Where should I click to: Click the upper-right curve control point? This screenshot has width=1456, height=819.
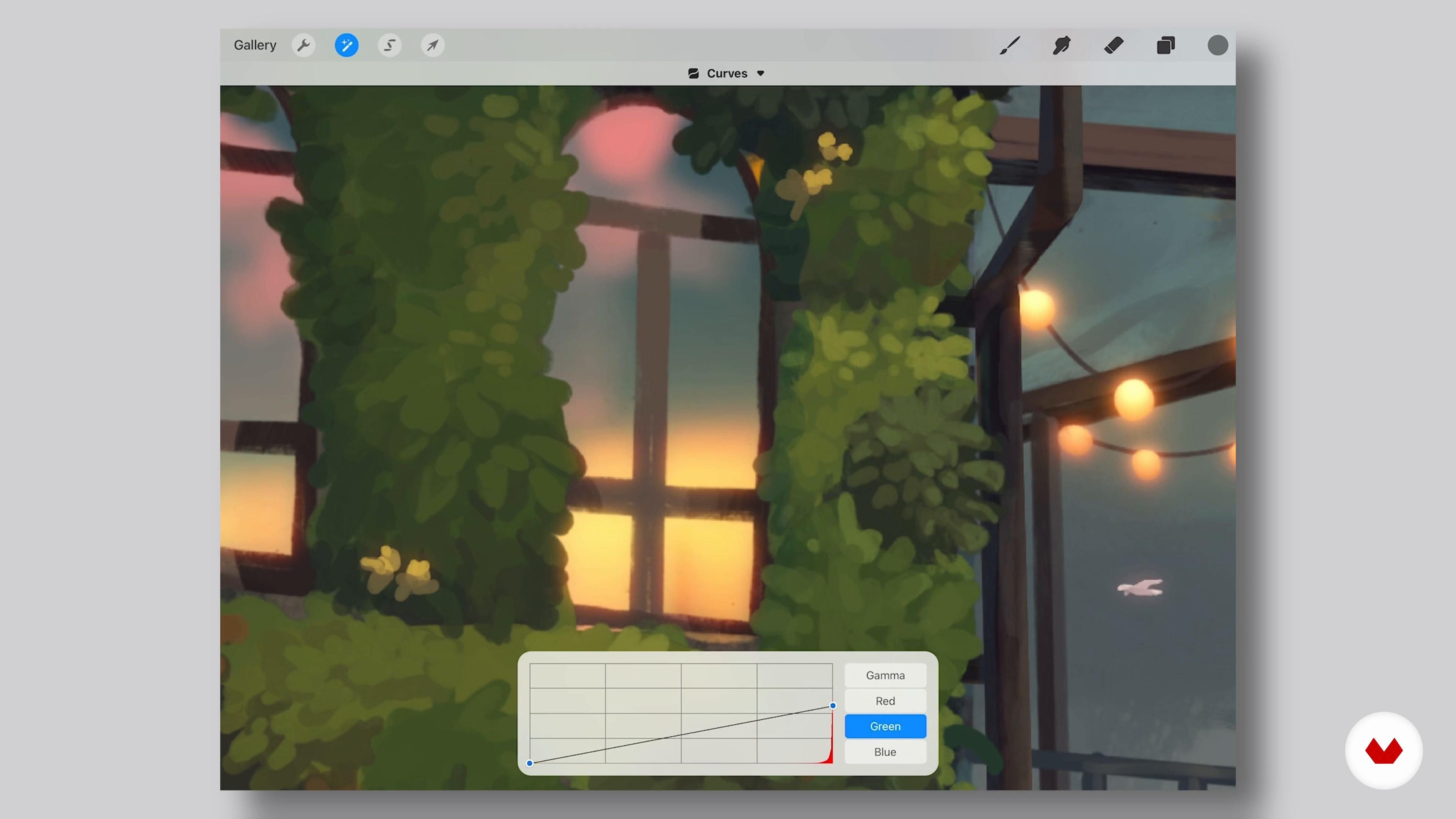[833, 705]
